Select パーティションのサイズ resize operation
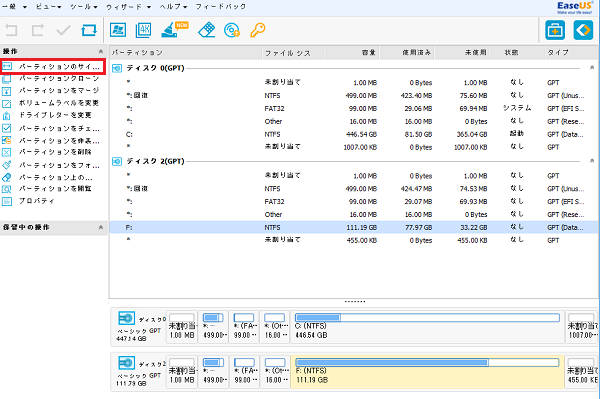600x399 pixels. (x=53, y=67)
